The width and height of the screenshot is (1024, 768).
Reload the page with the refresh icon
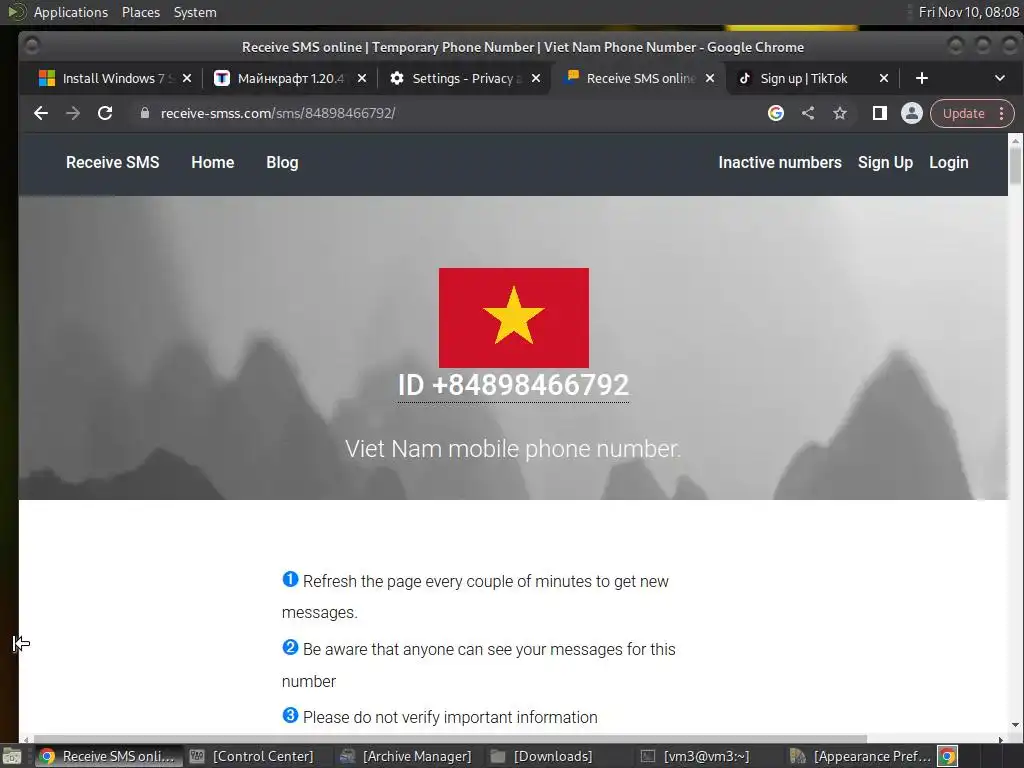pos(105,113)
